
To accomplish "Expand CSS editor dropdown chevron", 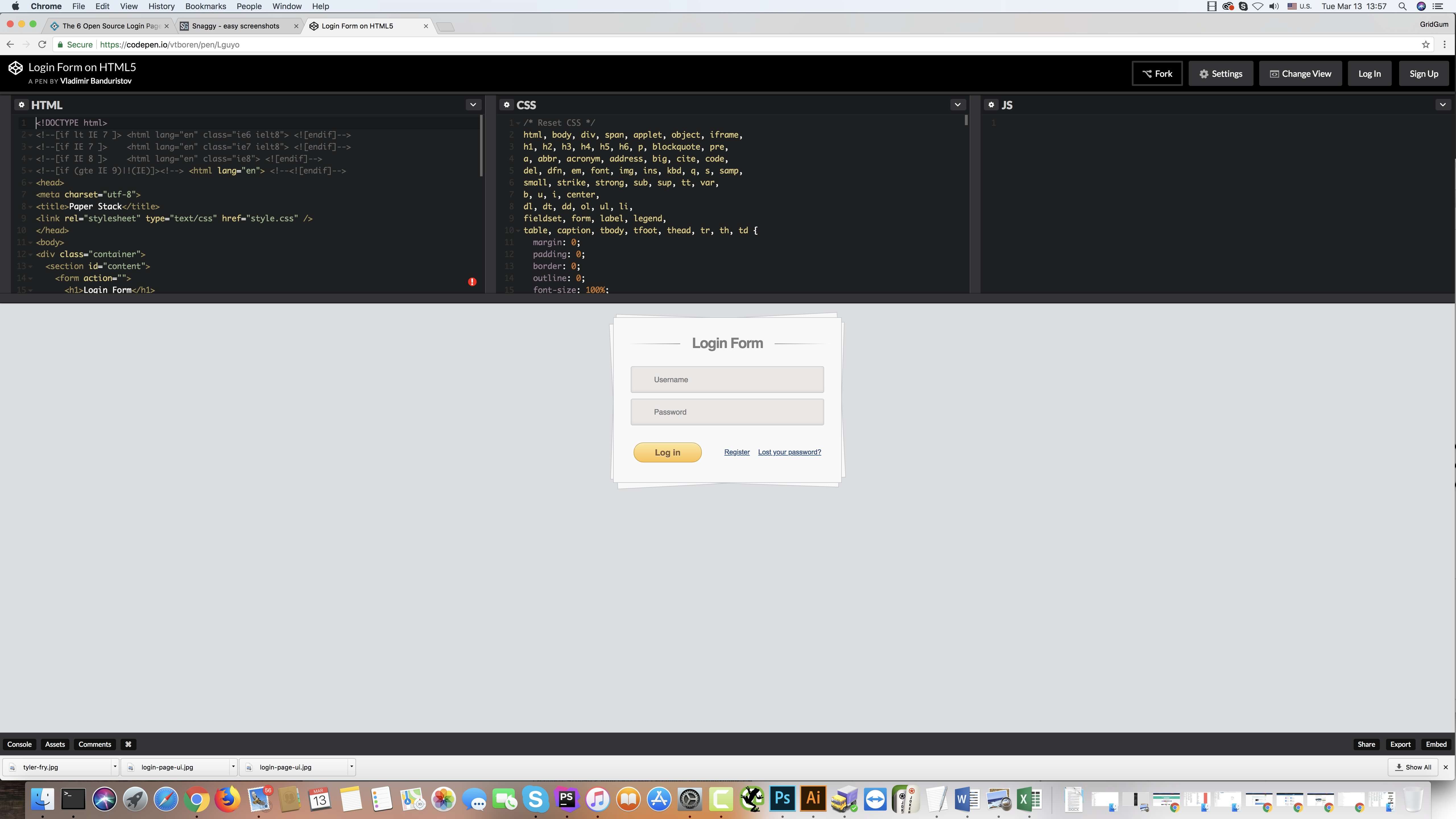I will pos(957,105).
